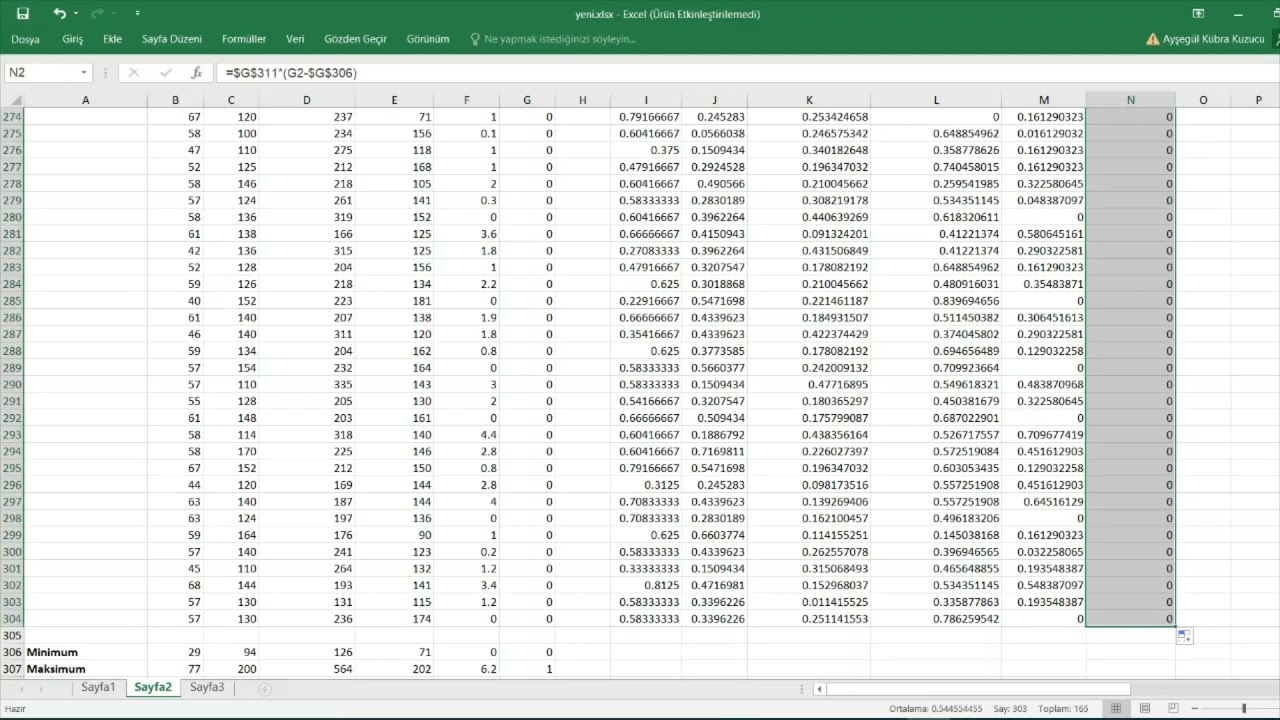
Task: Open the Sayfa Düzeni tab
Action: [172, 39]
